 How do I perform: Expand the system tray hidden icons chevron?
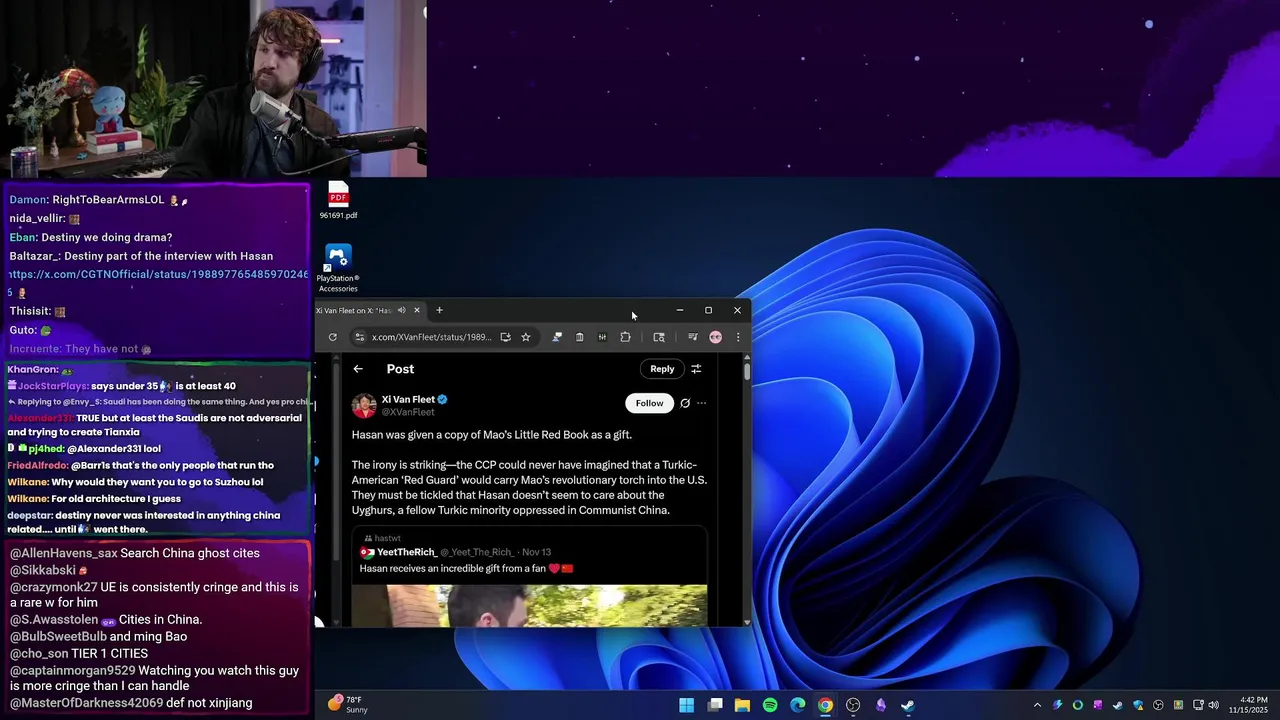tap(1037, 705)
